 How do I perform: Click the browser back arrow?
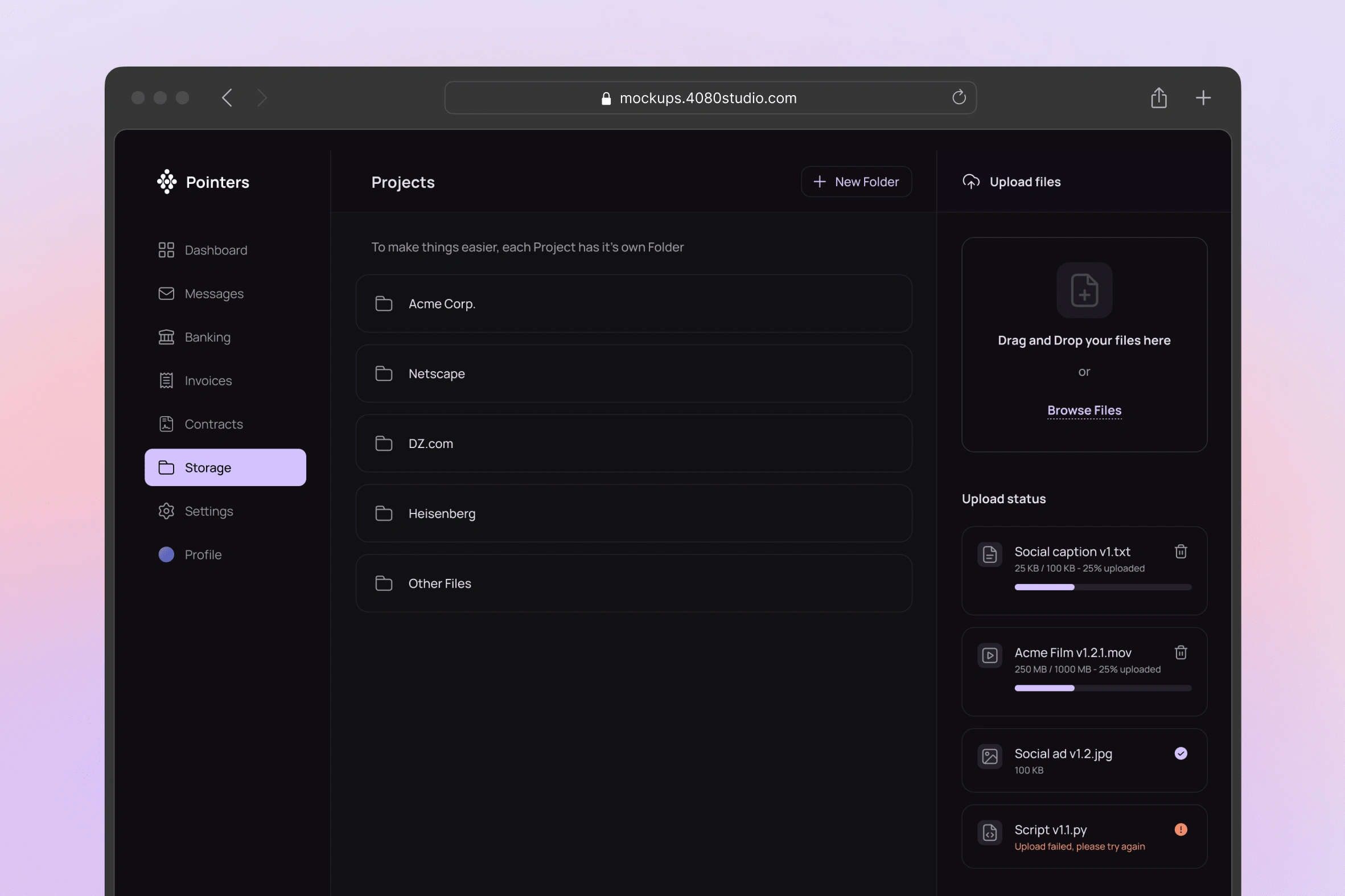click(227, 98)
